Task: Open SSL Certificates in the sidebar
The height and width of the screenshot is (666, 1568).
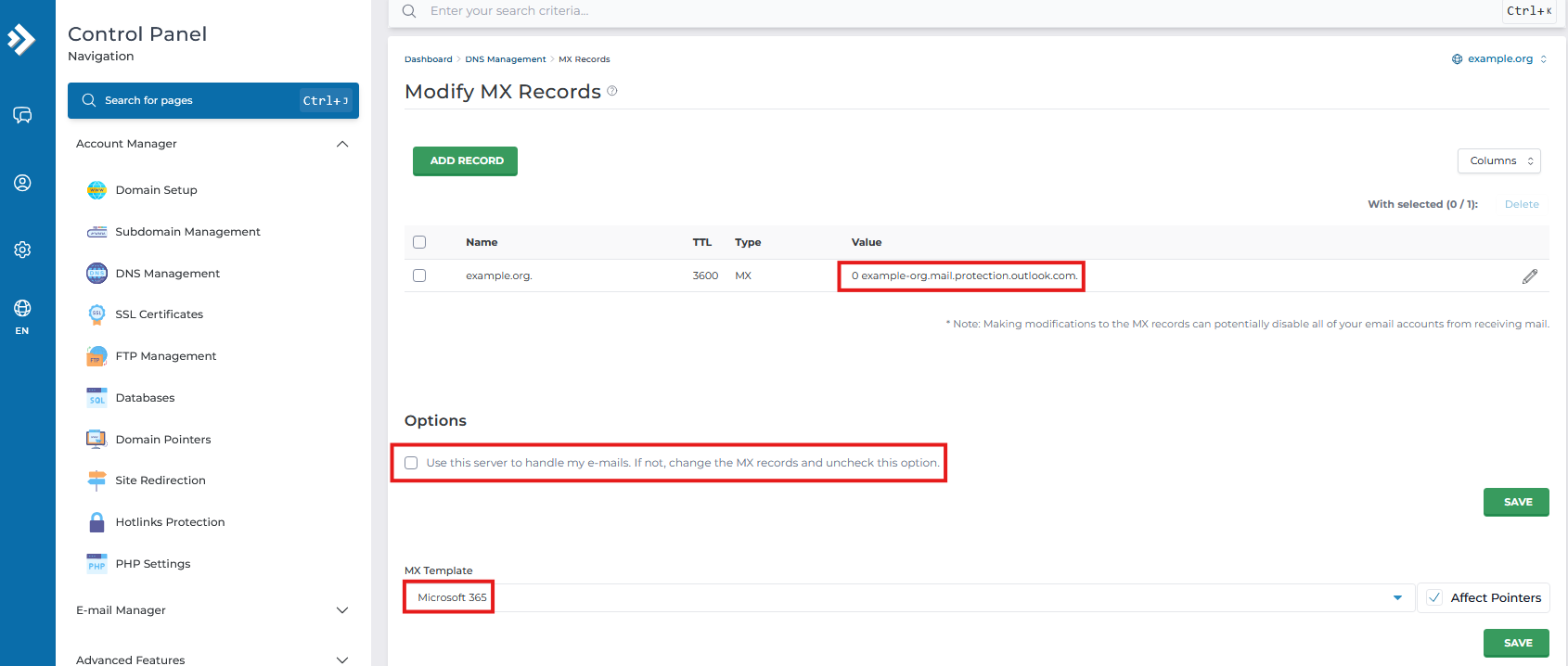Action: 159,314
